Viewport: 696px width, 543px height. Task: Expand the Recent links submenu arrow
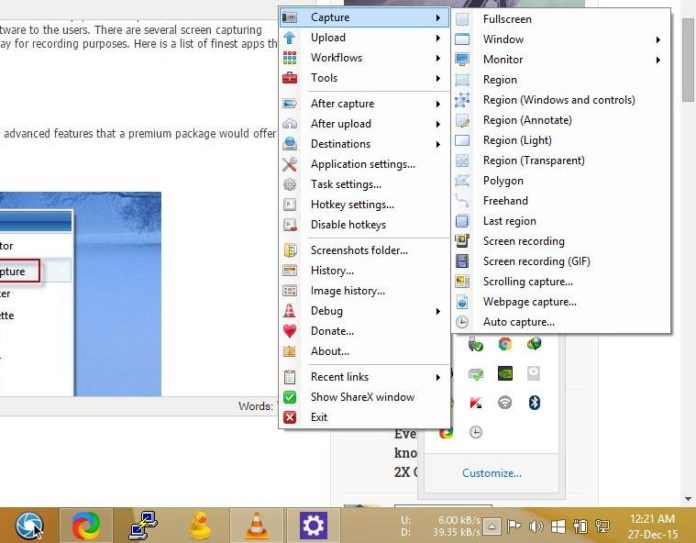(438, 377)
